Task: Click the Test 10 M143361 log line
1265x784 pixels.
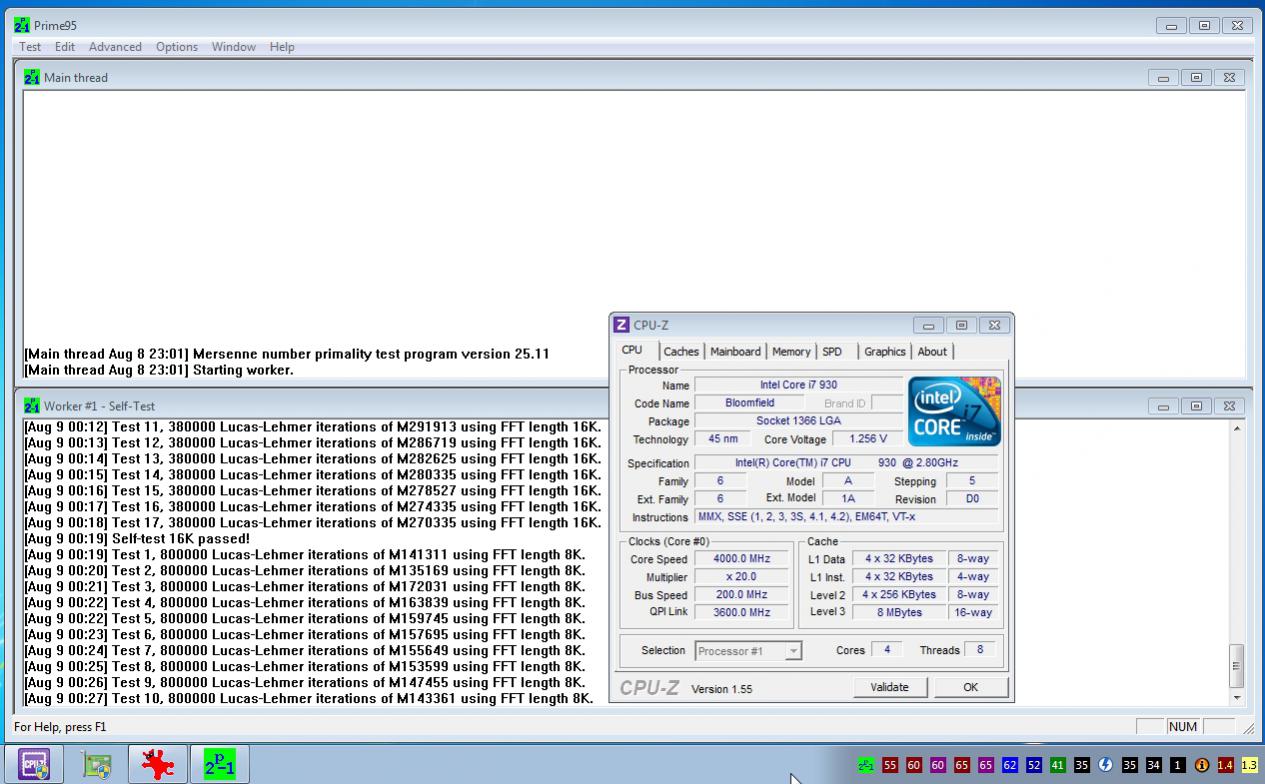Action: (x=309, y=698)
